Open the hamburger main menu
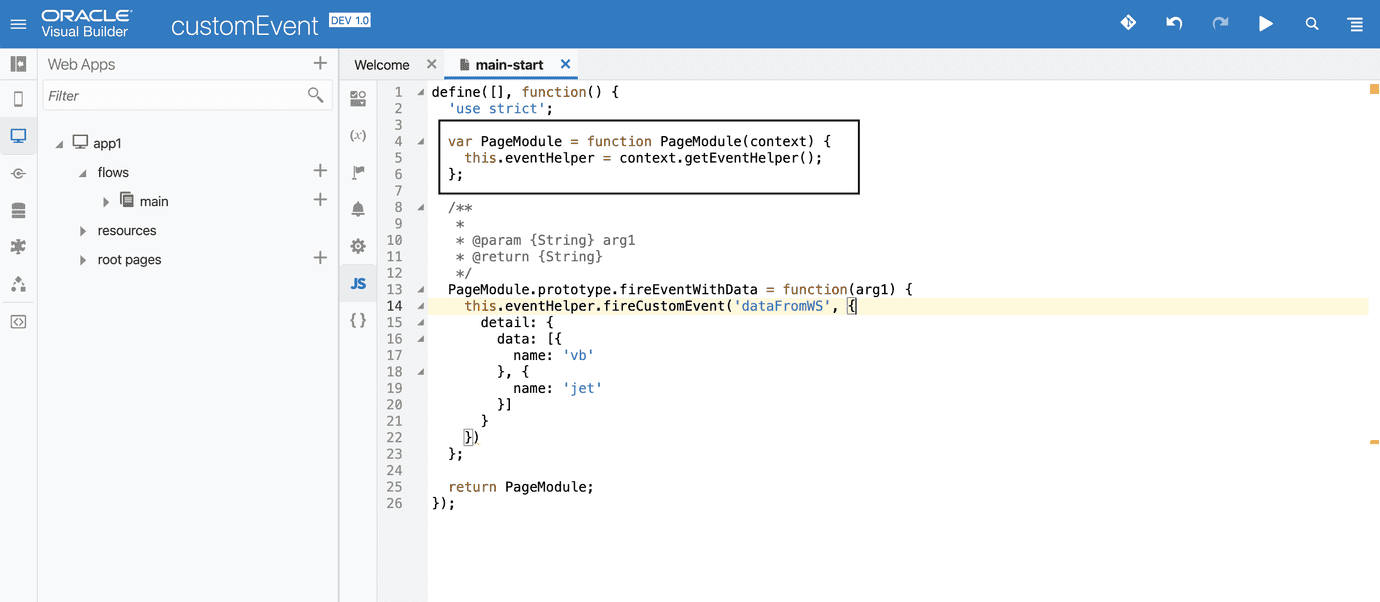Screen dimensions: 1380x602 (18, 24)
